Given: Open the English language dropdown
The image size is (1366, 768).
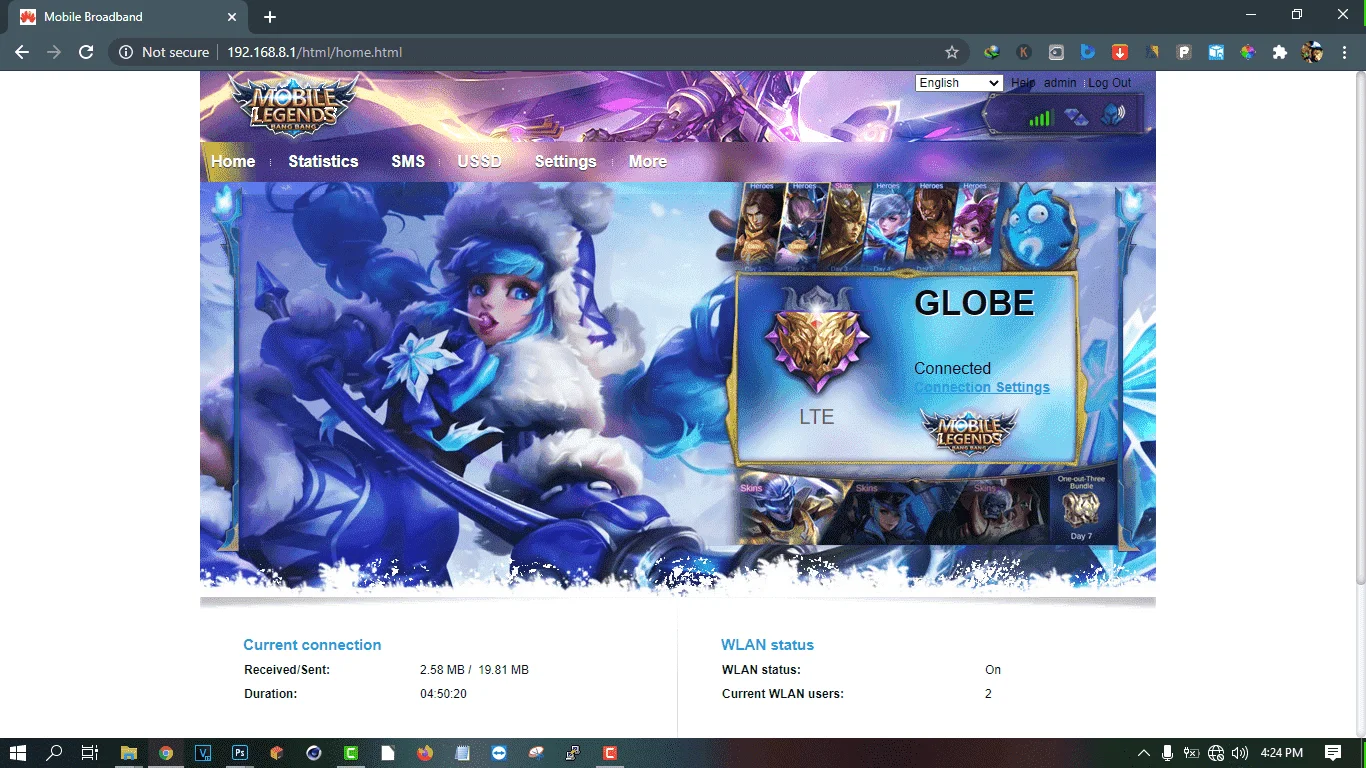Looking at the screenshot, I should pos(959,83).
